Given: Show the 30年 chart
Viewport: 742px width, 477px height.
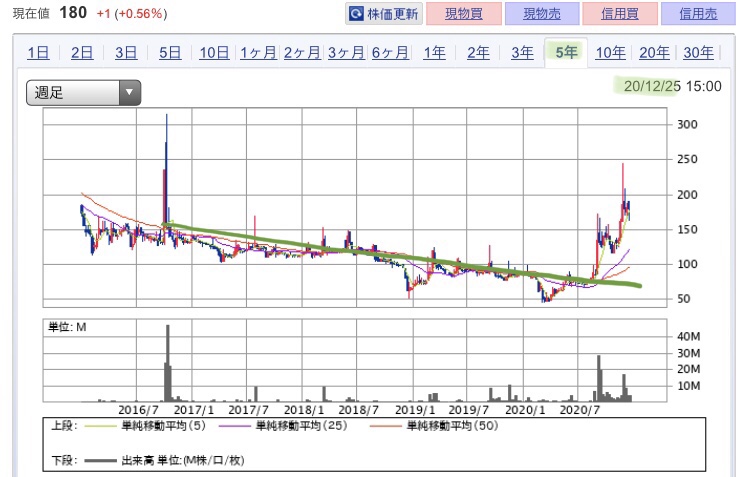Looking at the screenshot, I should tap(698, 52).
